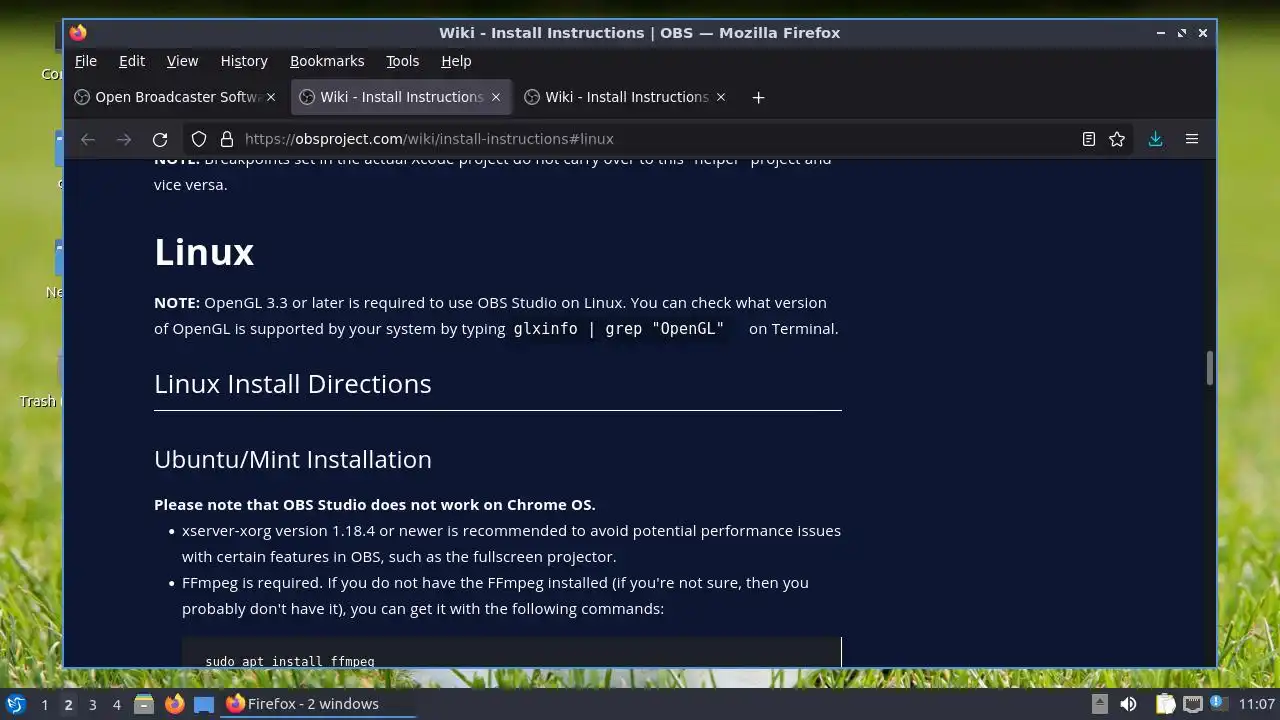Open the Bookmarks menu
1280x720 pixels.
[327, 61]
